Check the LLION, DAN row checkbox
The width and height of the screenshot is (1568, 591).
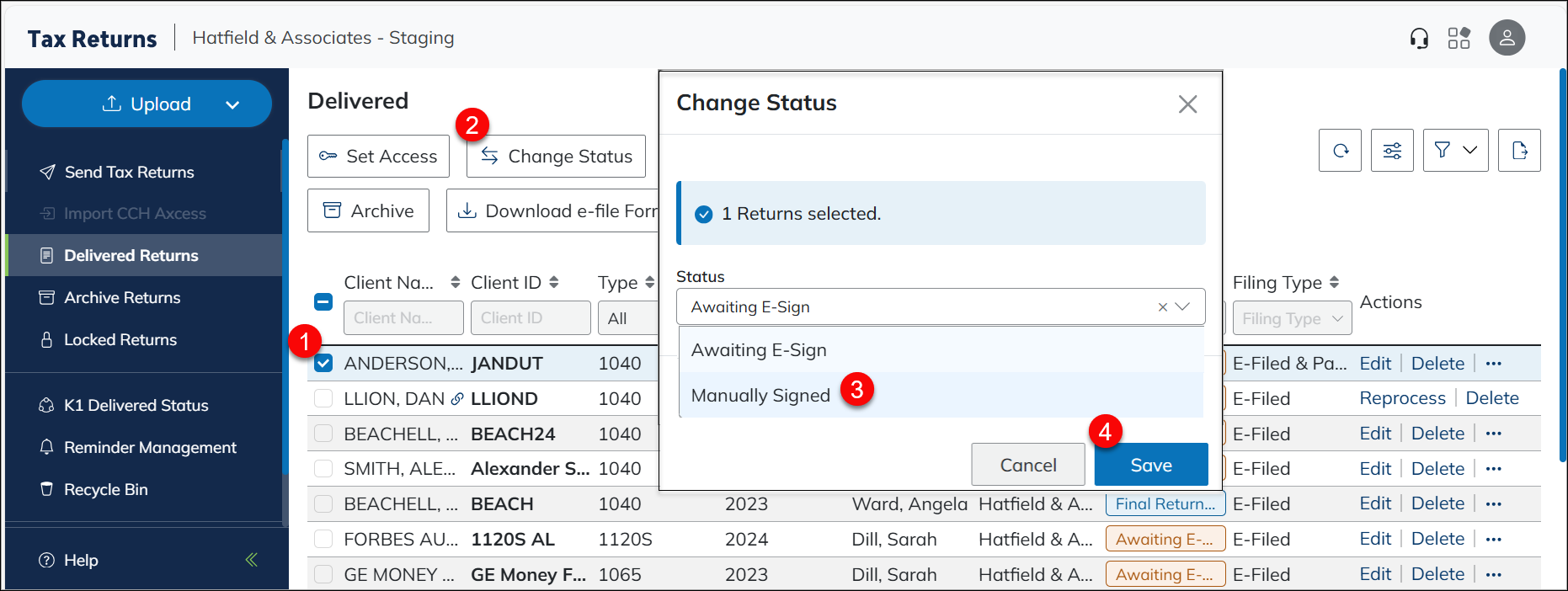click(x=323, y=398)
